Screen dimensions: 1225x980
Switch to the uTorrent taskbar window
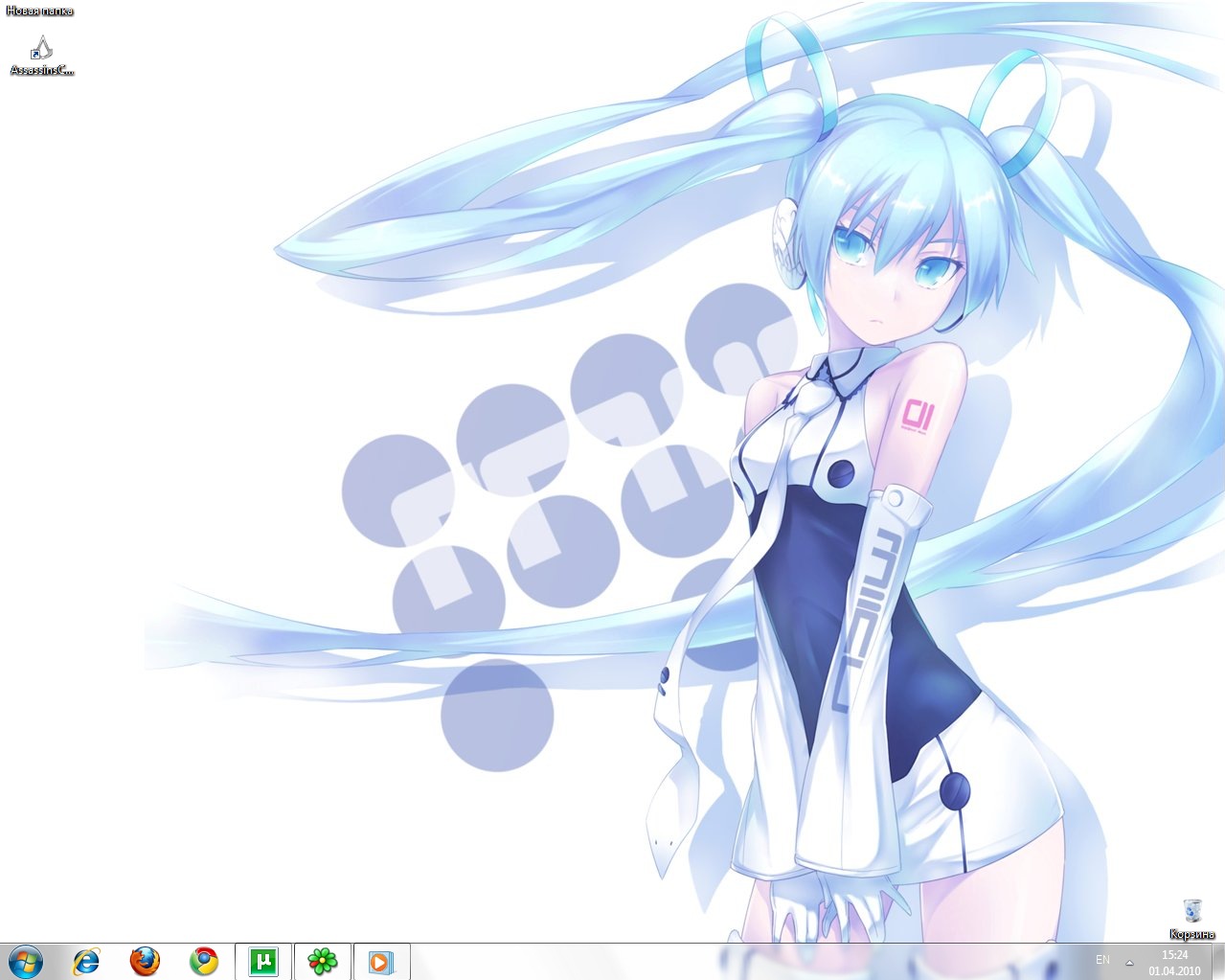pos(262,961)
